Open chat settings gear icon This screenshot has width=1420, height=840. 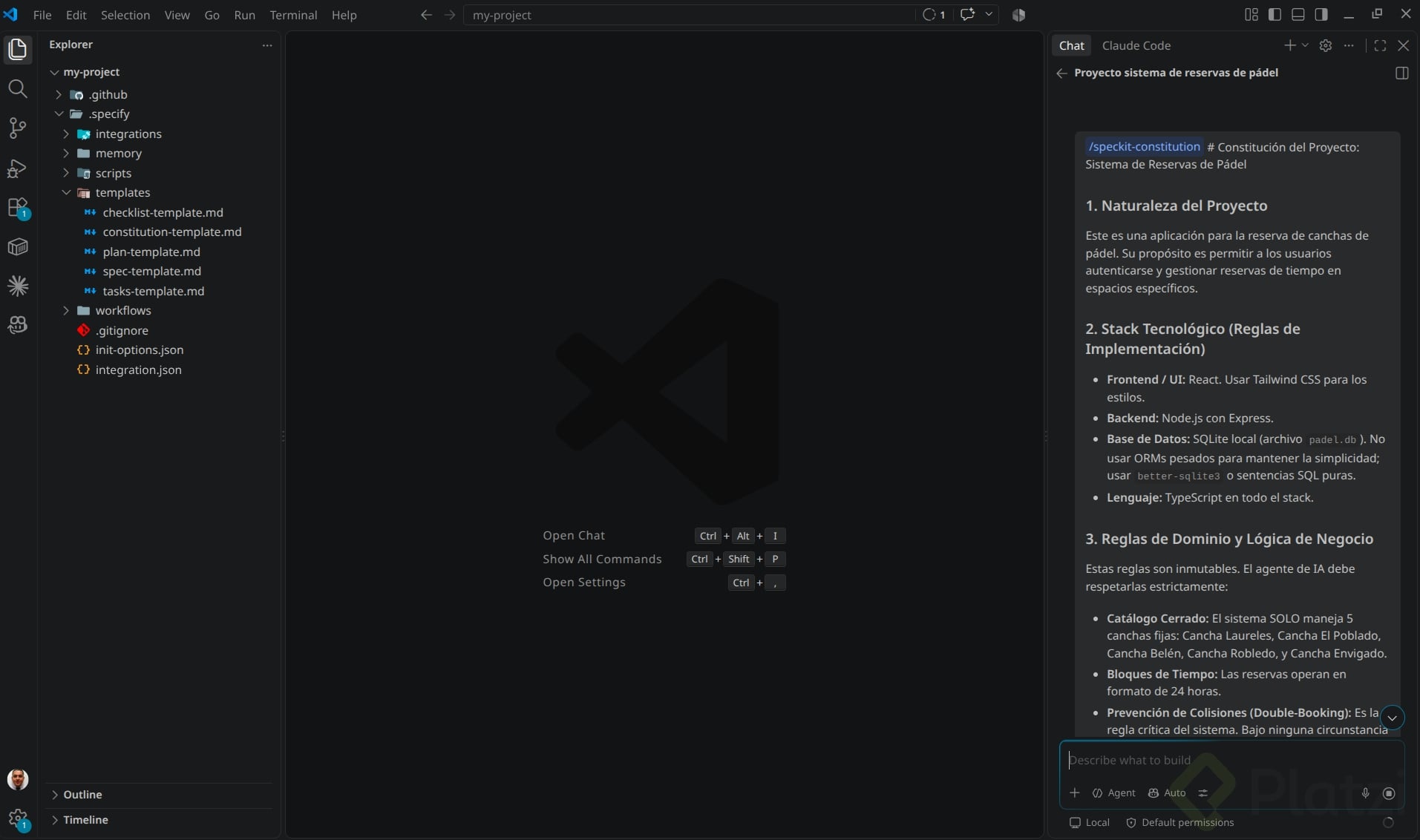(1326, 46)
